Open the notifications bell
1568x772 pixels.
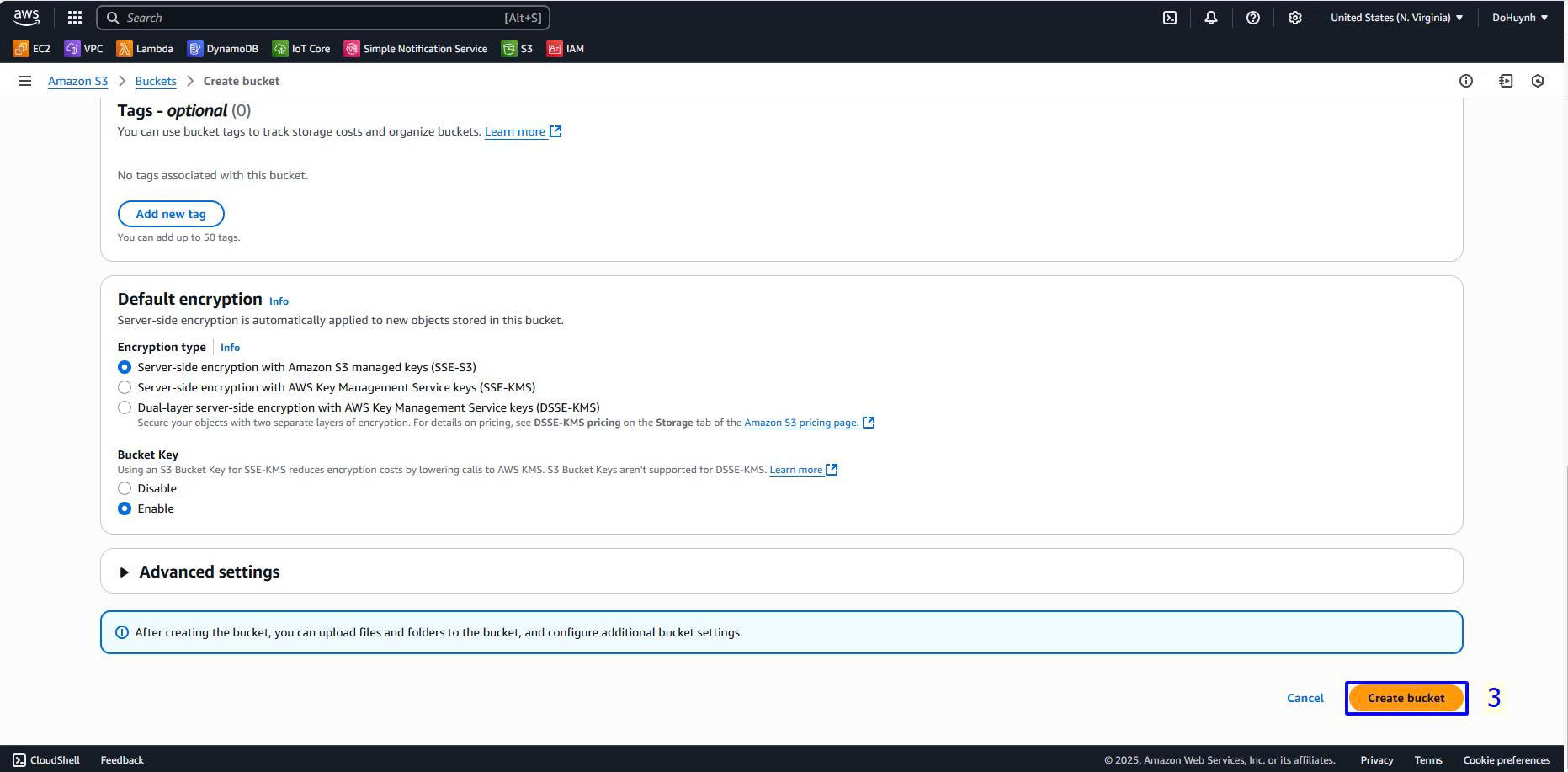(x=1211, y=18)
